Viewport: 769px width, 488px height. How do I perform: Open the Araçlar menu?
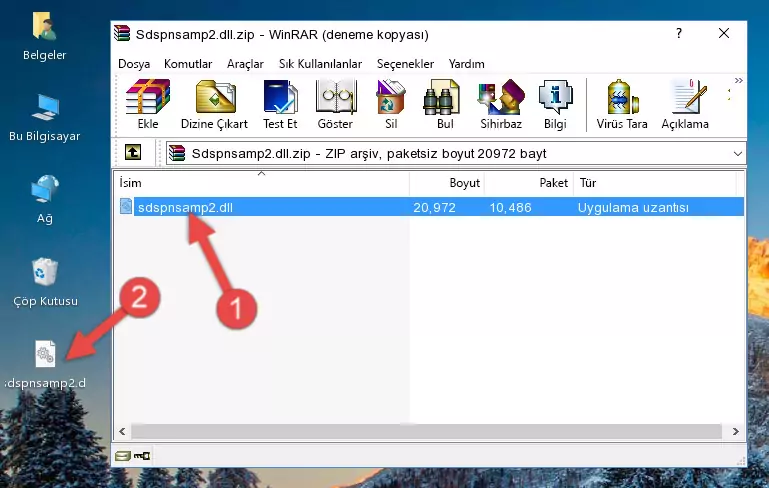(x=245, y=64)
